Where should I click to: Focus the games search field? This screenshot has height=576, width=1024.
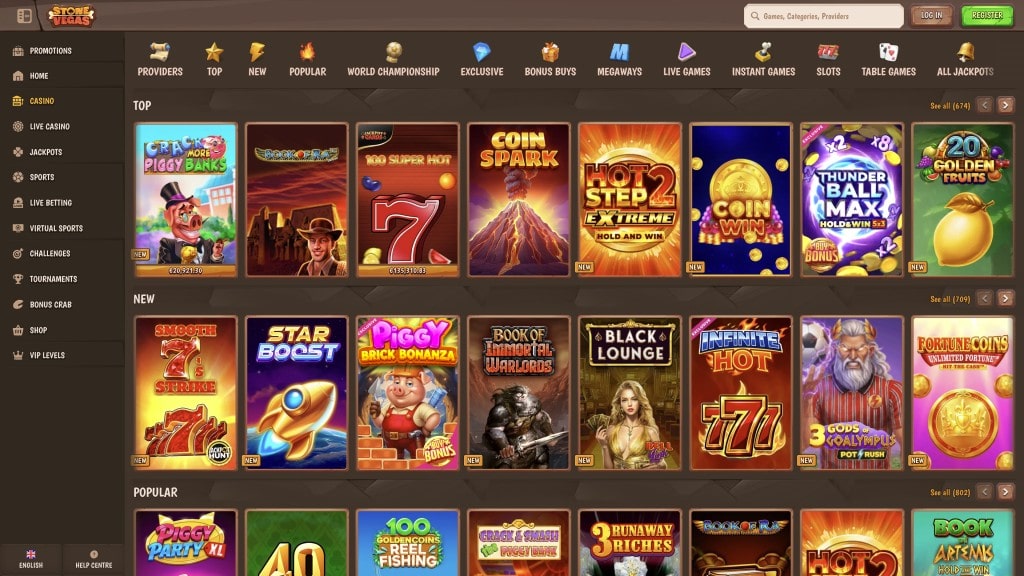click(824, 16)
